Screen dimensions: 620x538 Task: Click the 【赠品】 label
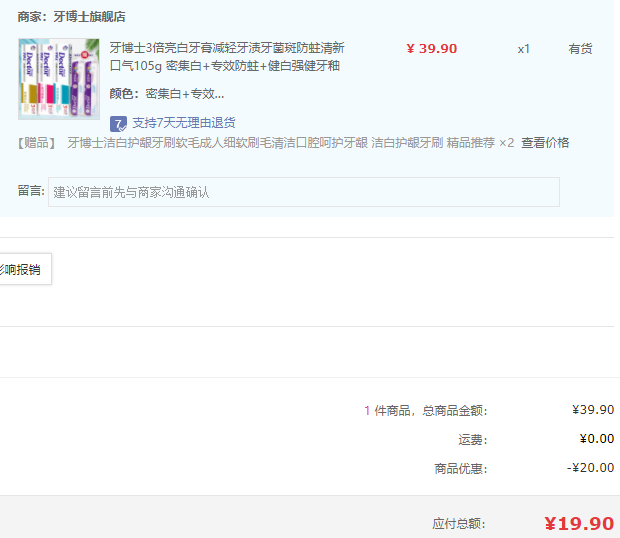[37, 143]
